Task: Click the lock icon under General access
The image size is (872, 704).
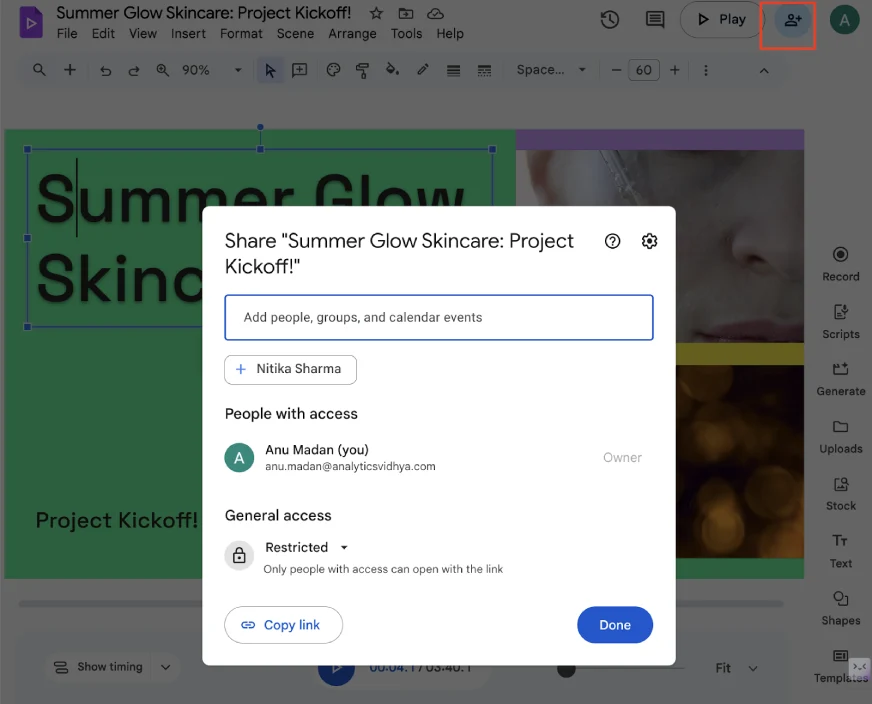Action: [239, 555]
